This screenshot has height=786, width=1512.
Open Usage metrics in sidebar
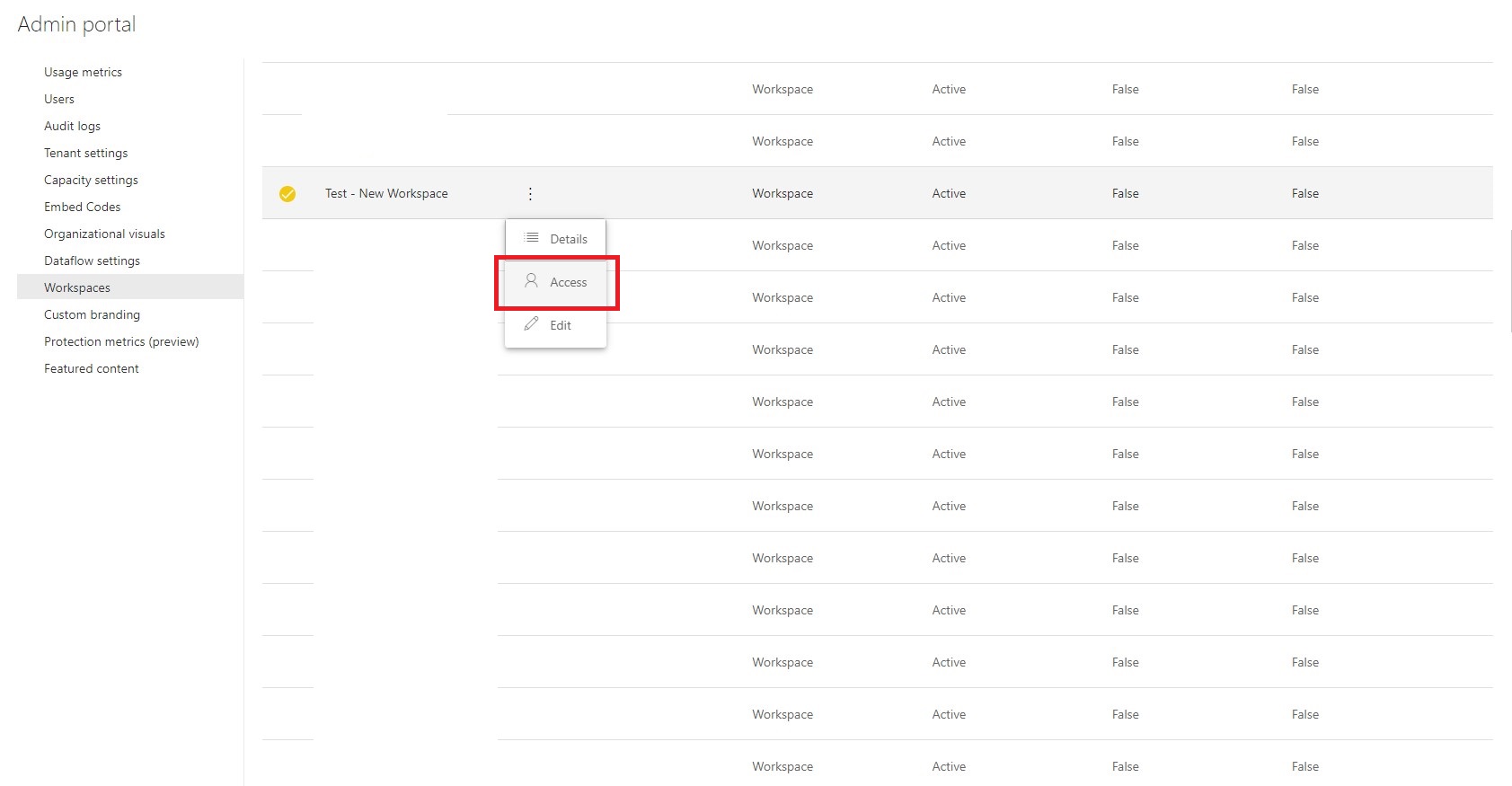83,72
